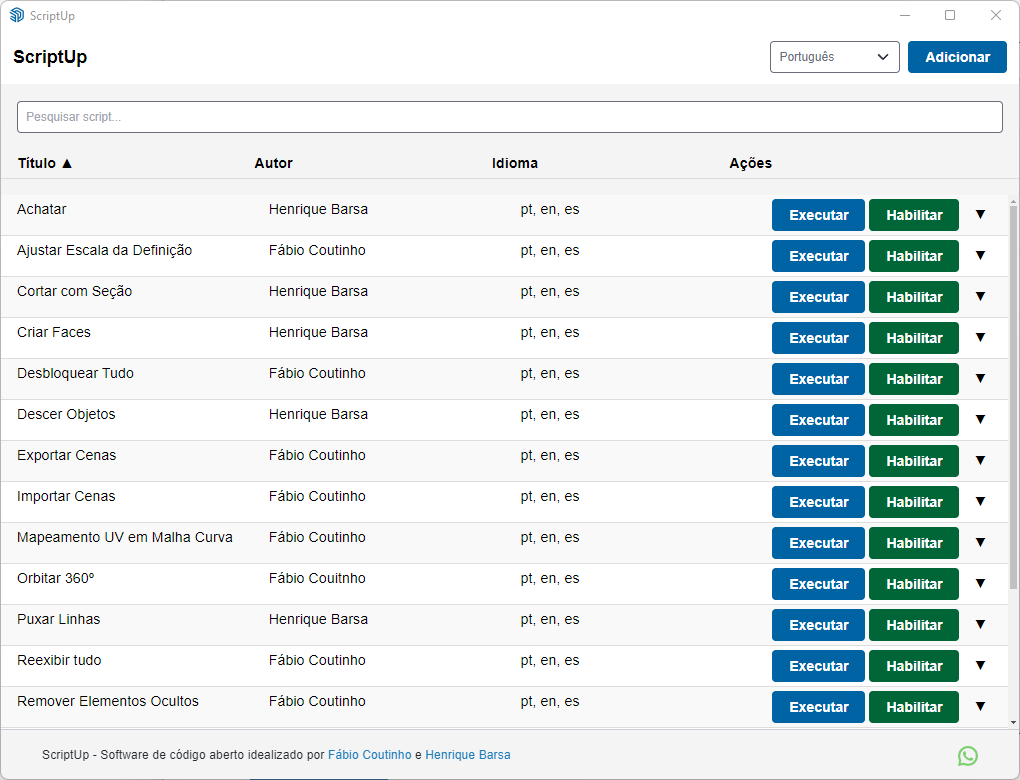Screen dimensions: 1020x780
Task: Enable Ajustar Escala da Definição script
Action: pyautogui.click(x=914, y=256)
